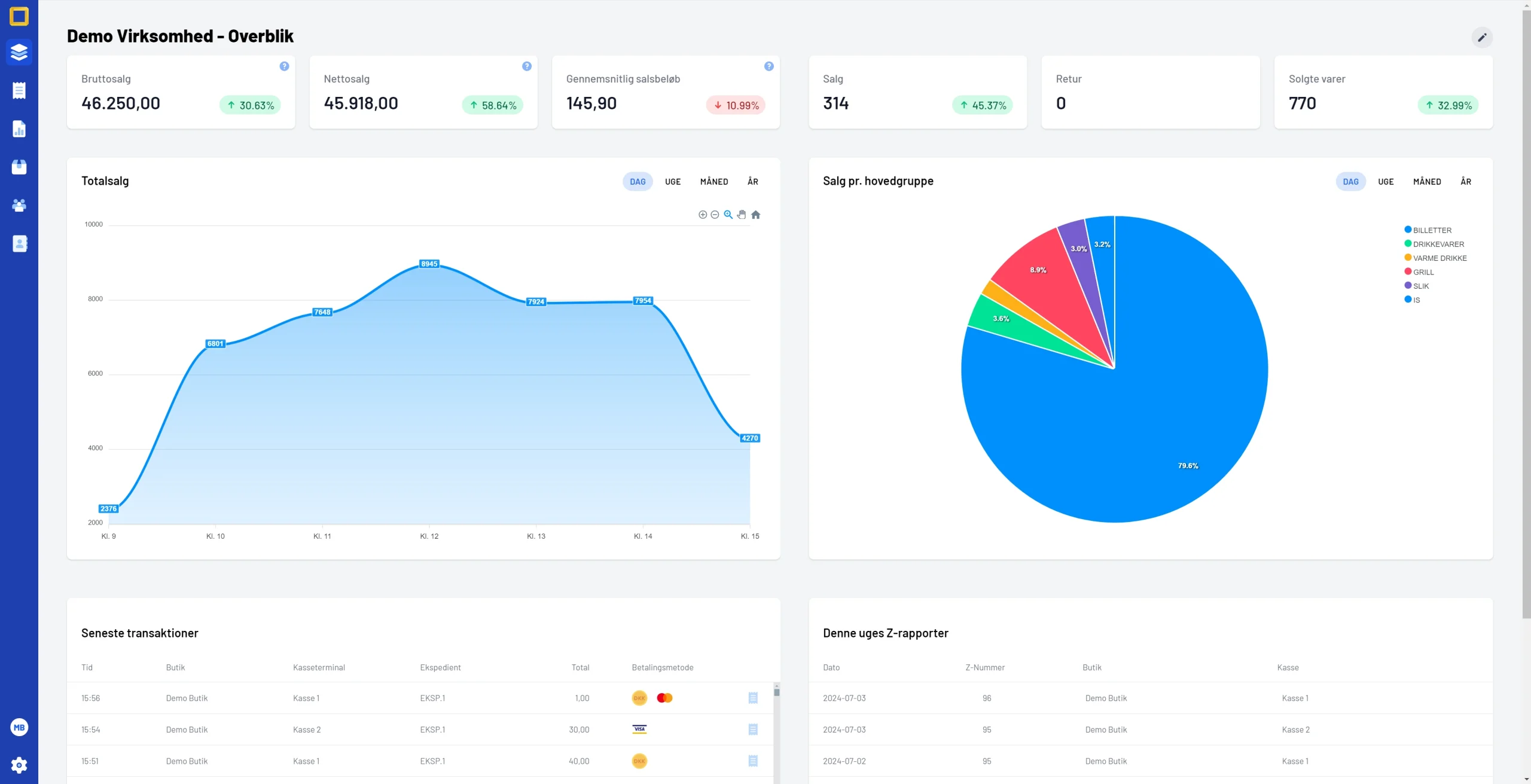Click Gennemsnitlig salgsbeløb help icon
The image size is (1531, 784).
pyautogui.click(x=768, y=66)
